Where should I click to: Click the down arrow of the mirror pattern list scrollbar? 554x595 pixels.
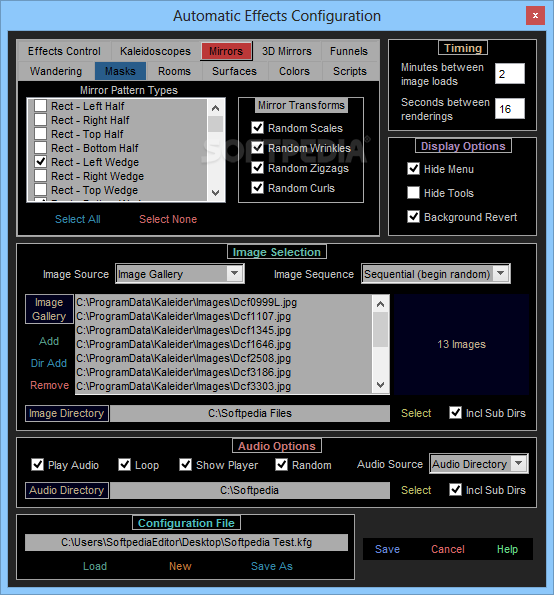click(216, 193)
